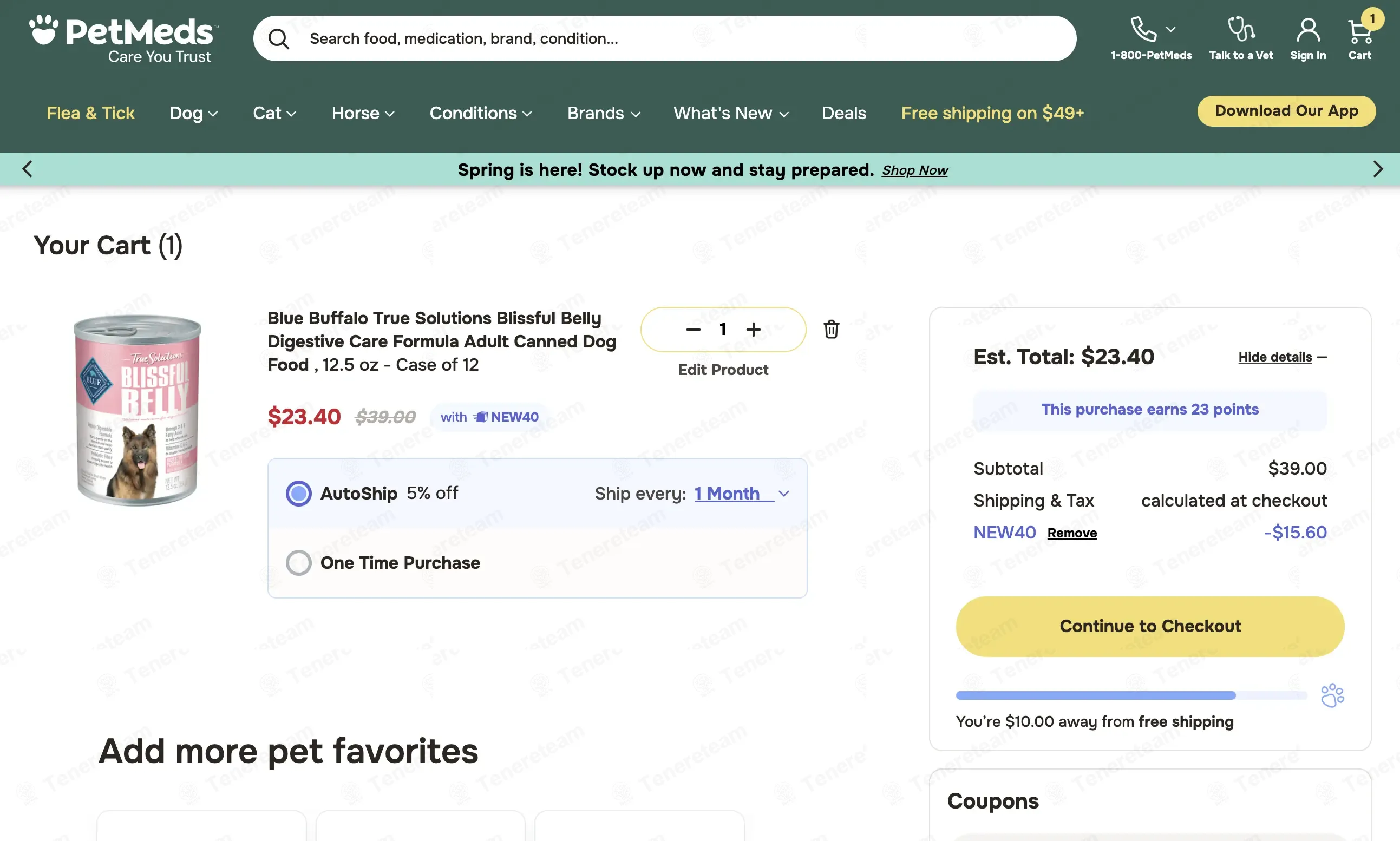Click Continue to Checkout button

(x=1150, y=626)
